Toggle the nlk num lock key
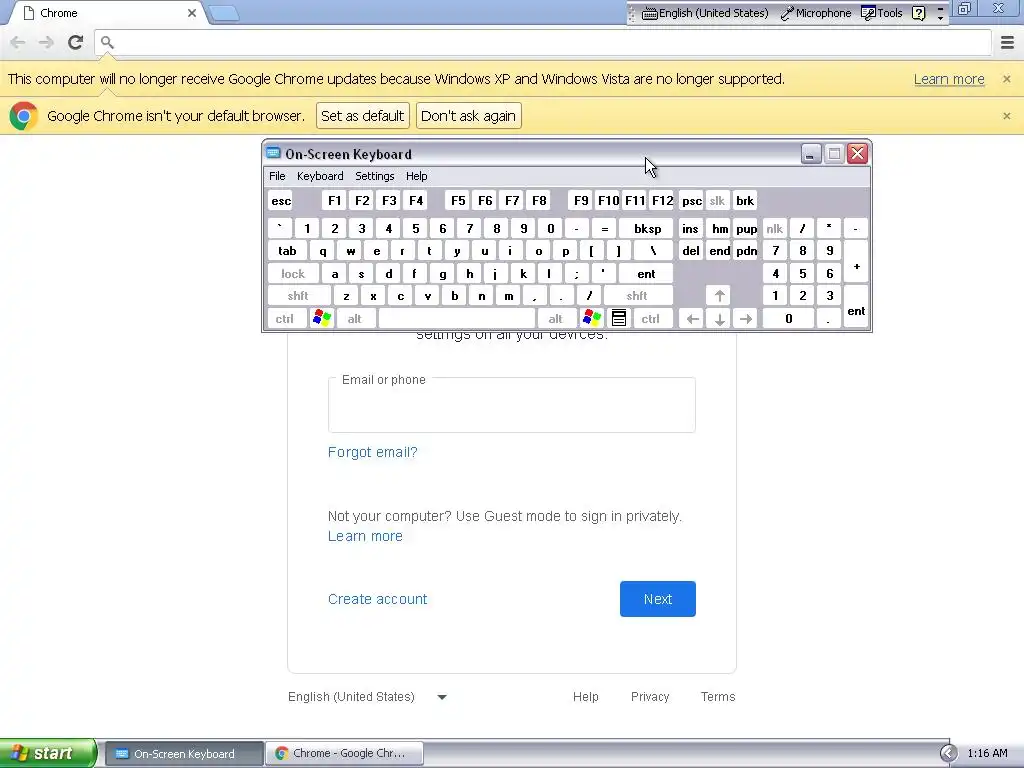The height and width of the screenshot is (768, 1024). 775,229
